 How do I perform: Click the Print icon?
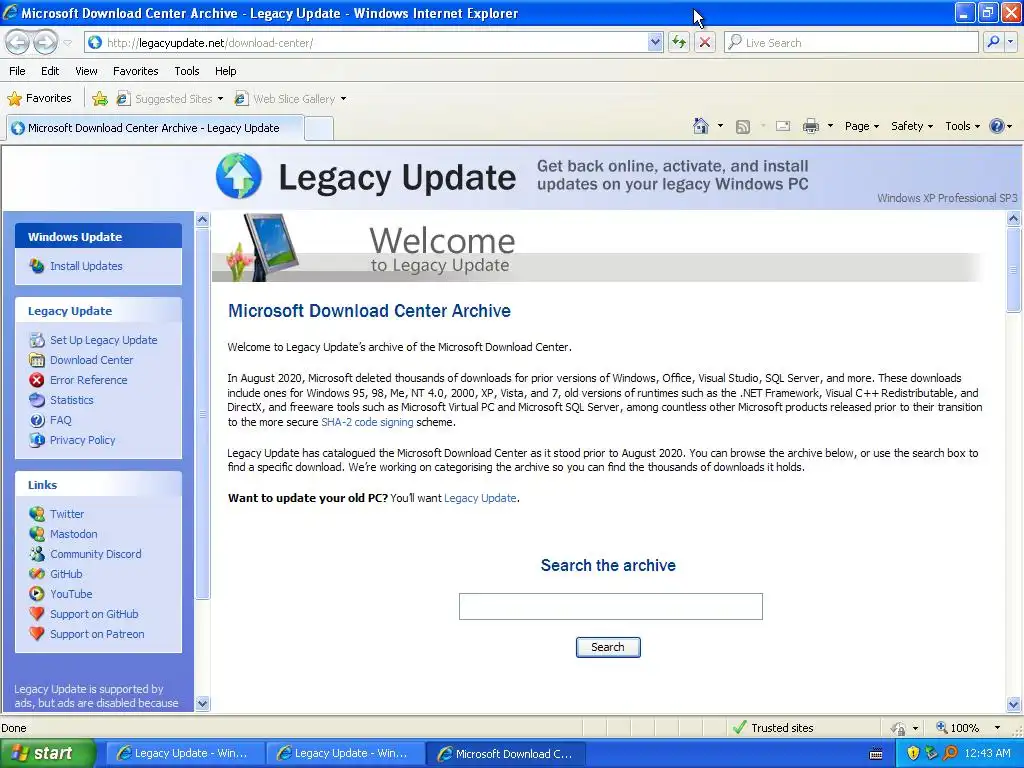tap(810, 126)
